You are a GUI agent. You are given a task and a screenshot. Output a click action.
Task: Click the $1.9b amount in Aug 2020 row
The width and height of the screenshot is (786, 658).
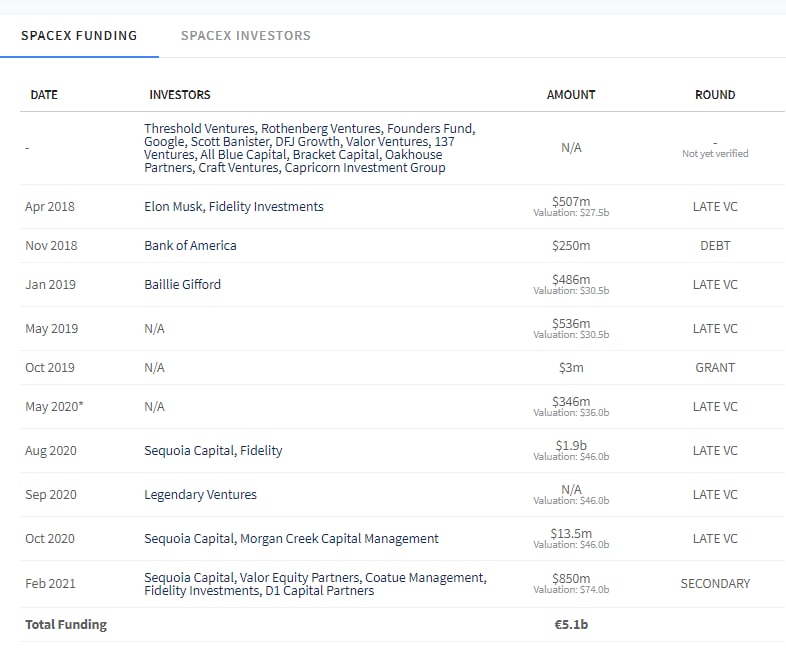point(571,445)
